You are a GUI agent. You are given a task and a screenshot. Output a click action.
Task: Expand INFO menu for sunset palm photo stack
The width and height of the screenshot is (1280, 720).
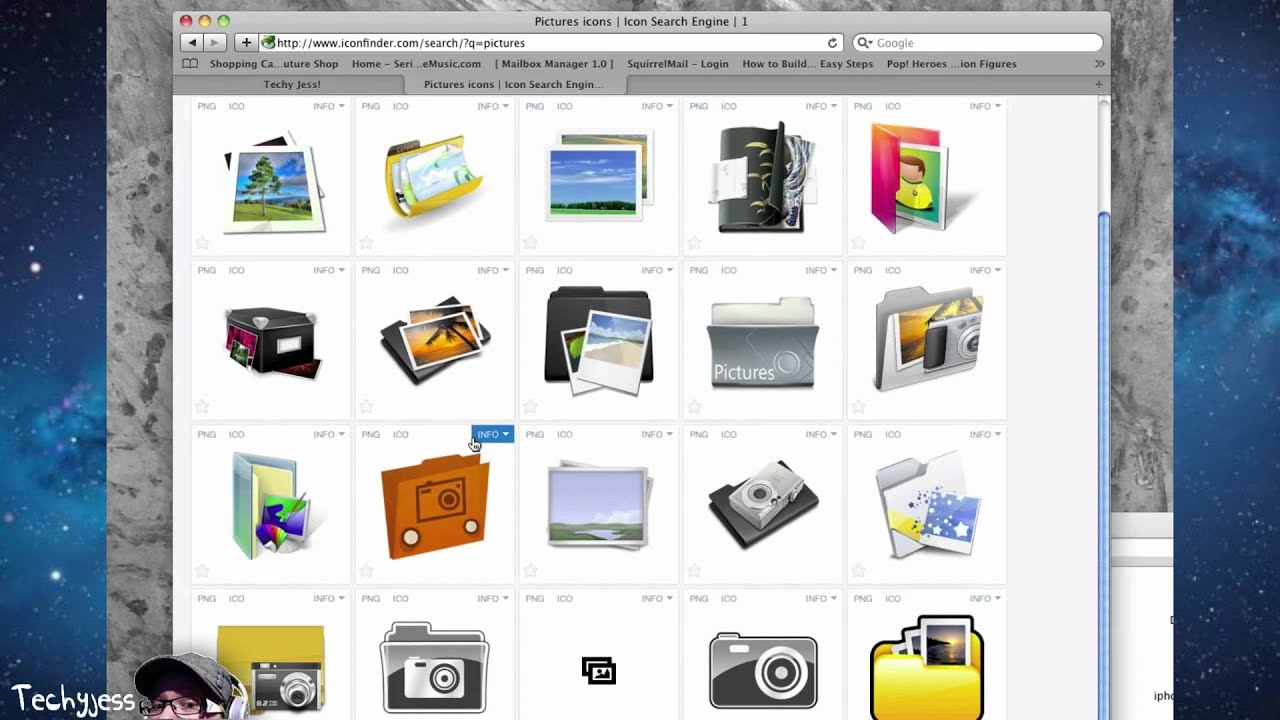click(493, 270)
